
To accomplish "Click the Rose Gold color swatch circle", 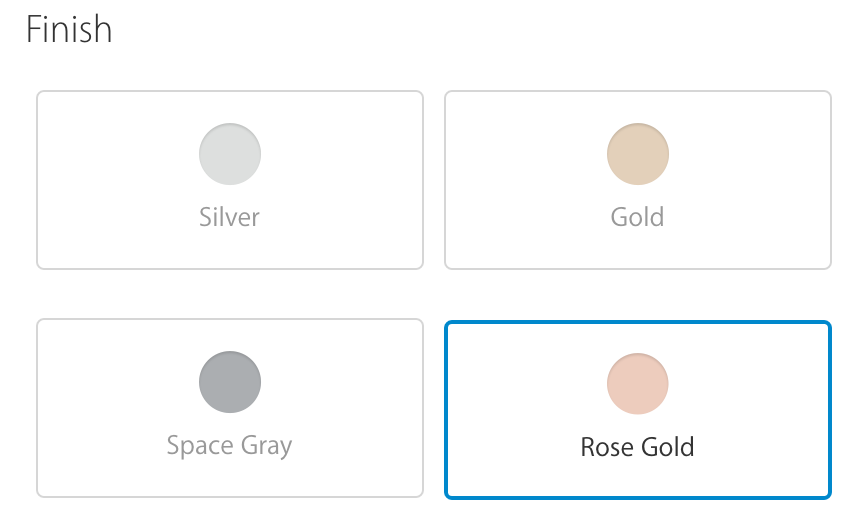I will tap(638, 382).
